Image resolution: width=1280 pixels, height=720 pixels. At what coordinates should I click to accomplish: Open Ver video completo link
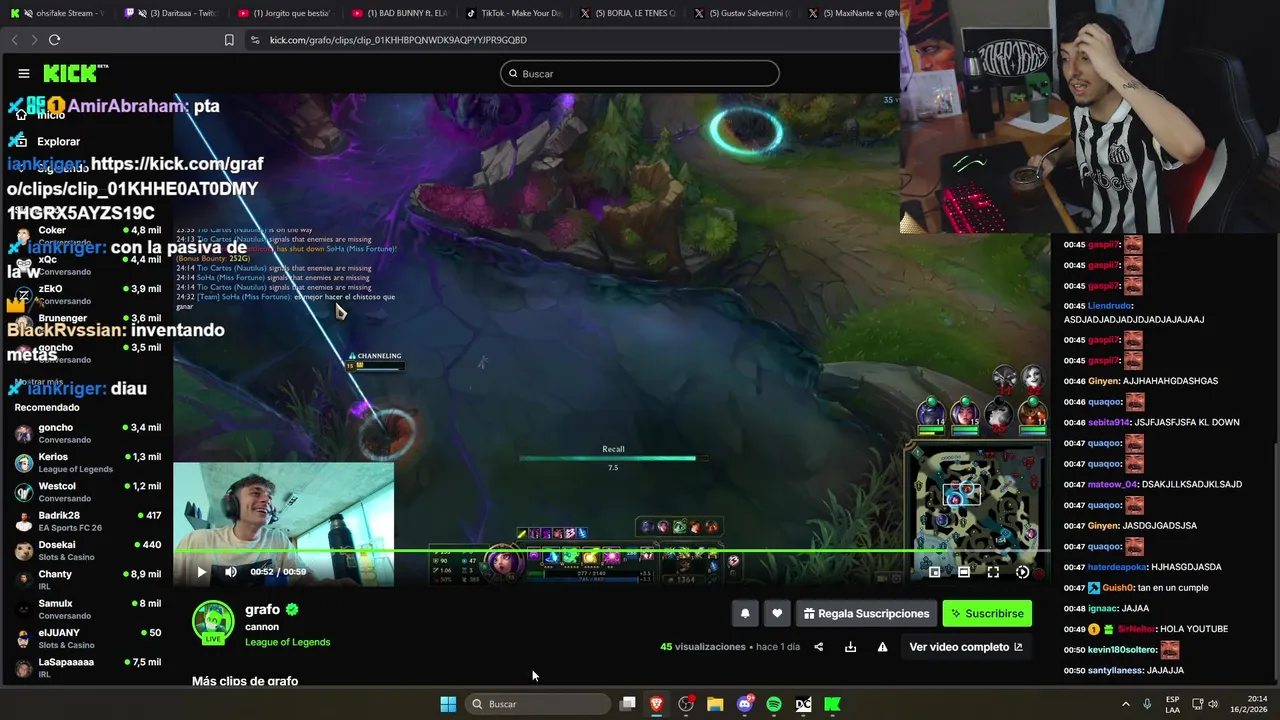966,647
